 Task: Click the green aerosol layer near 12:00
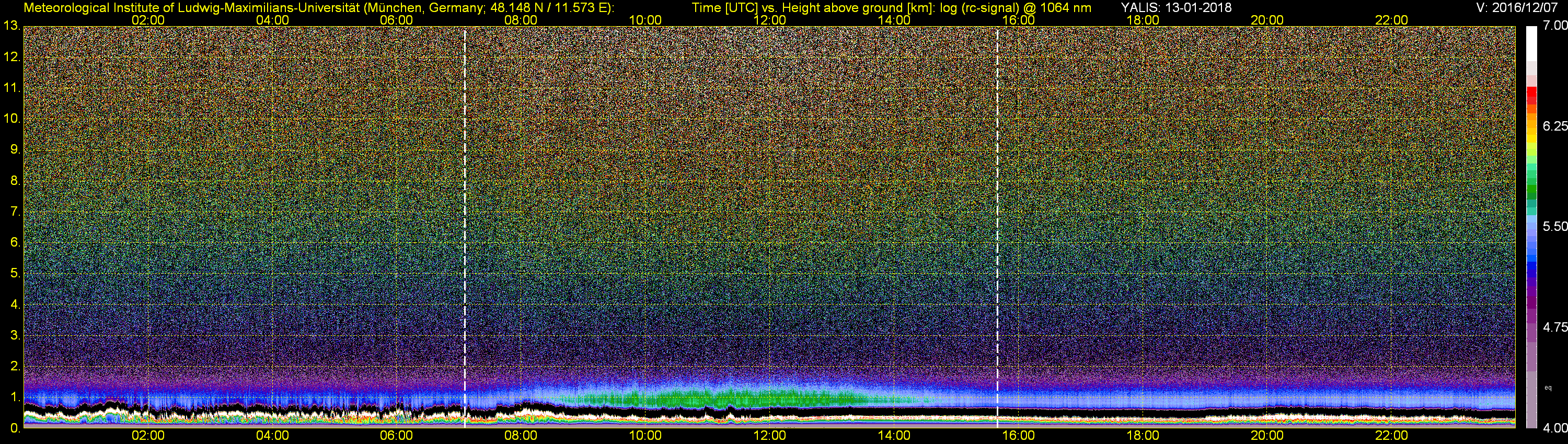(x=761, y=400)
